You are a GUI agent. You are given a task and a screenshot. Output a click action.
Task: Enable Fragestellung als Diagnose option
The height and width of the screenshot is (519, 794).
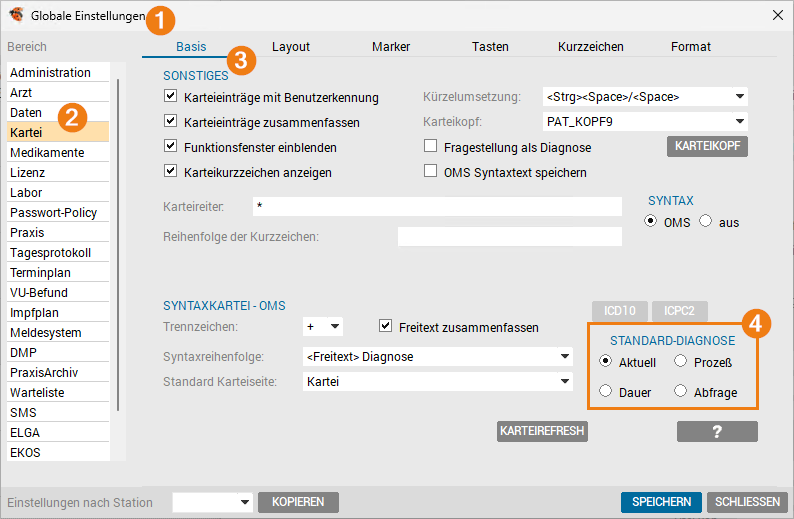point(431,147)
